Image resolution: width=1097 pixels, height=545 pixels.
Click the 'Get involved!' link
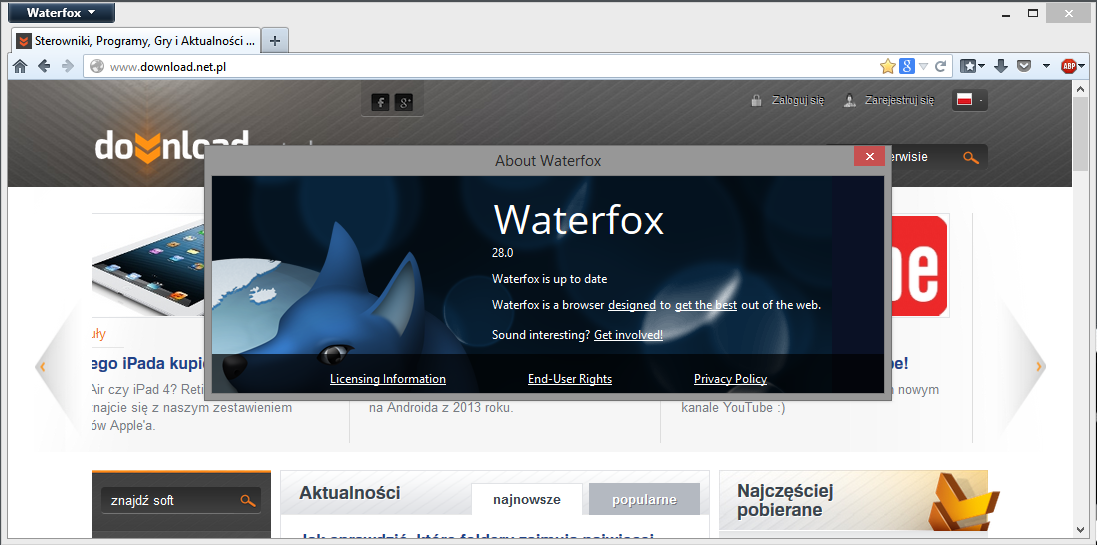point(628,335)
